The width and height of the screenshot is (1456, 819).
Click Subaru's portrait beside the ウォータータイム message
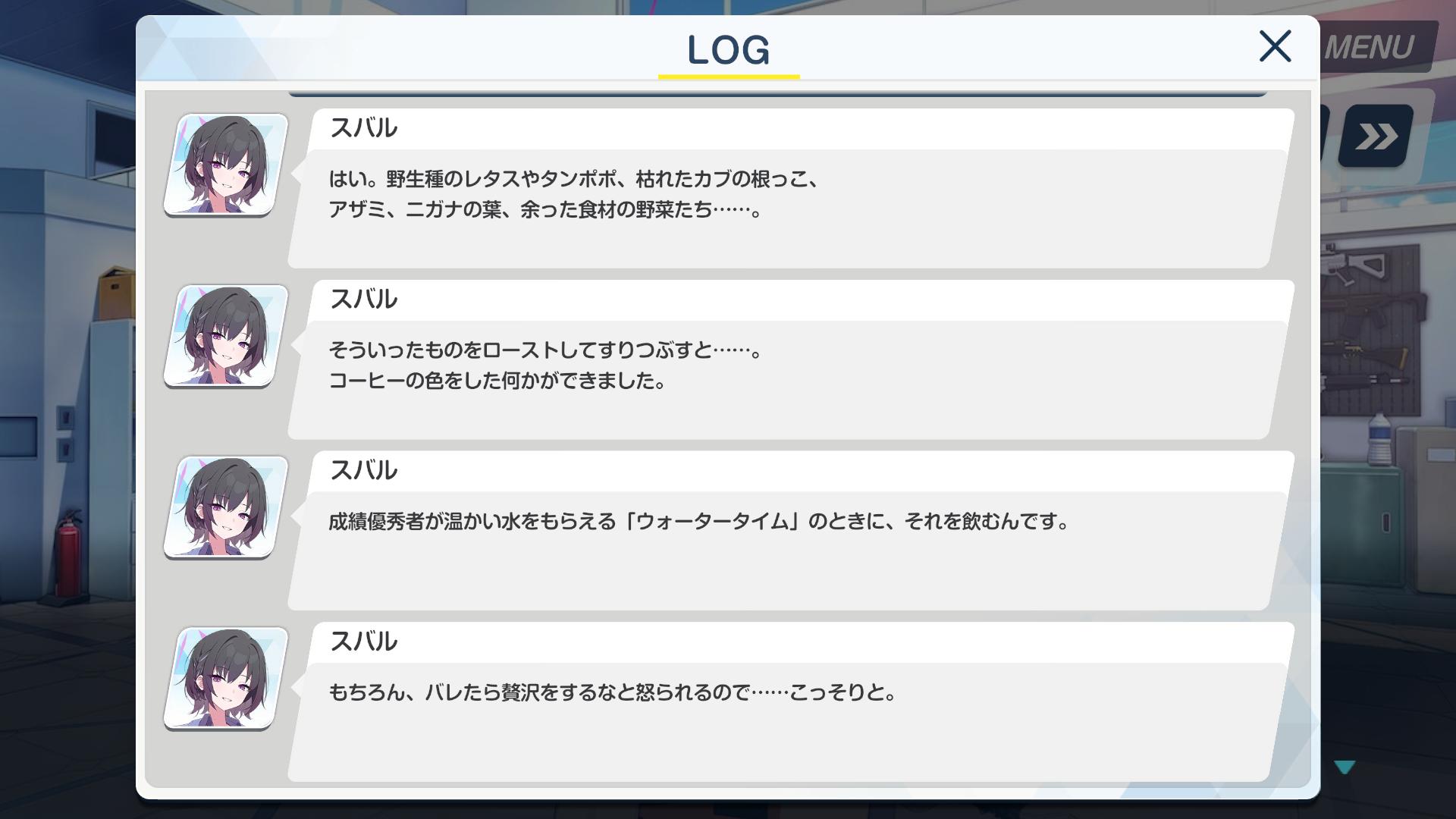click(226, 507)
